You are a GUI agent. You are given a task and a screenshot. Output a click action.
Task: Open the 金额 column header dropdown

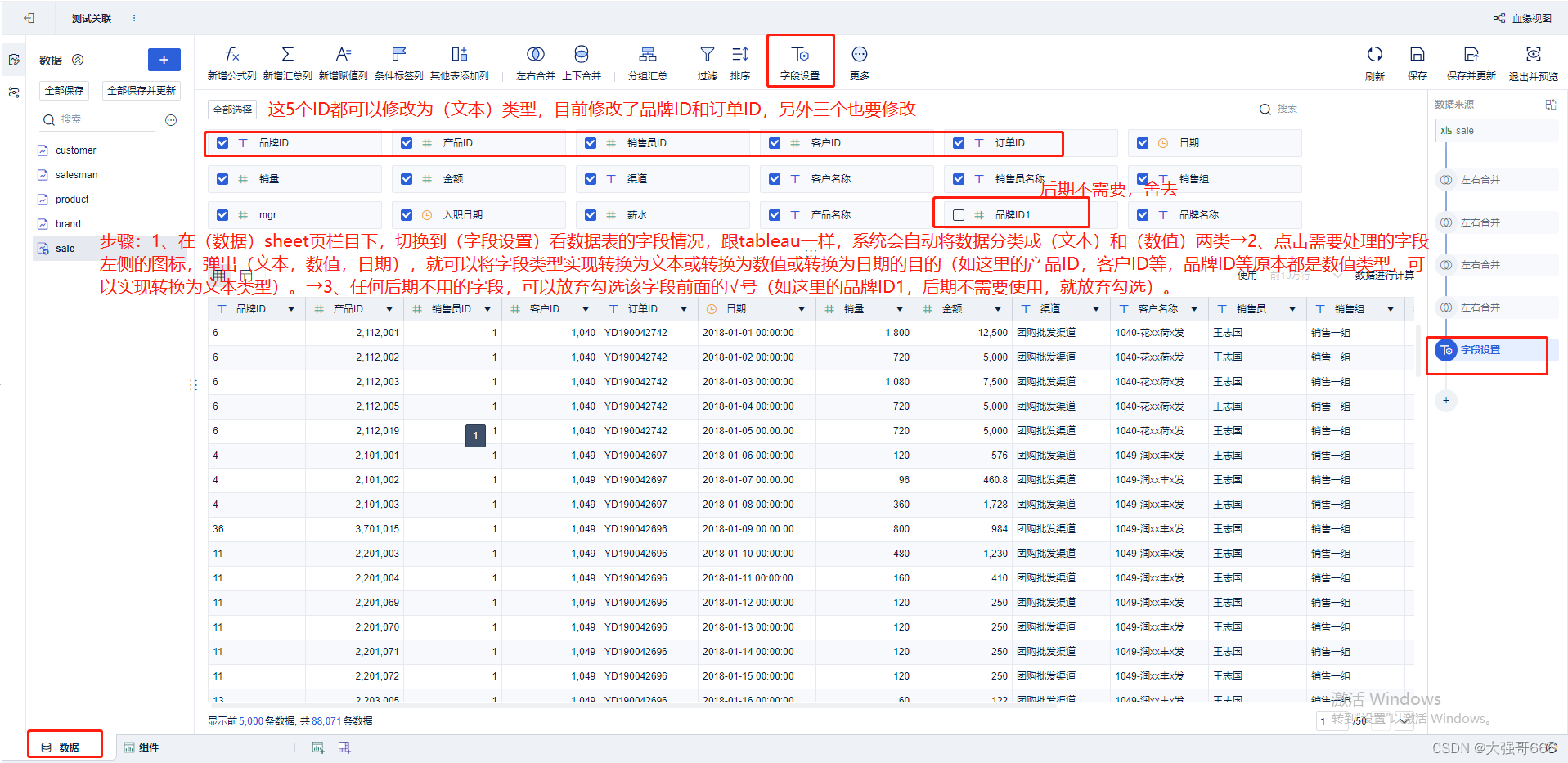(x=998, y=309)
